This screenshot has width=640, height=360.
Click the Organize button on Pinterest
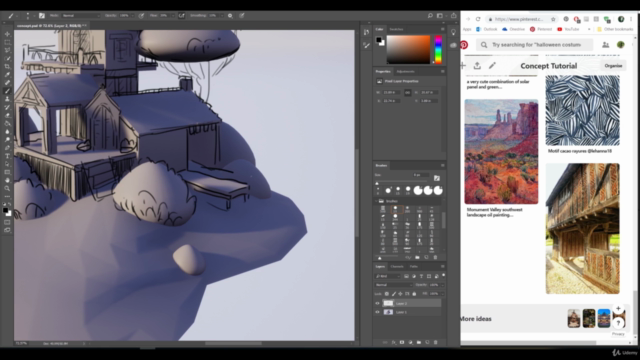[x=613, y=66]
